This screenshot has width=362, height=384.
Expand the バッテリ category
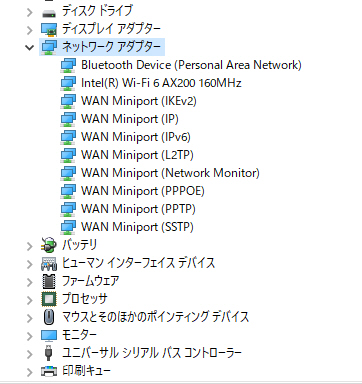(30, 246)
